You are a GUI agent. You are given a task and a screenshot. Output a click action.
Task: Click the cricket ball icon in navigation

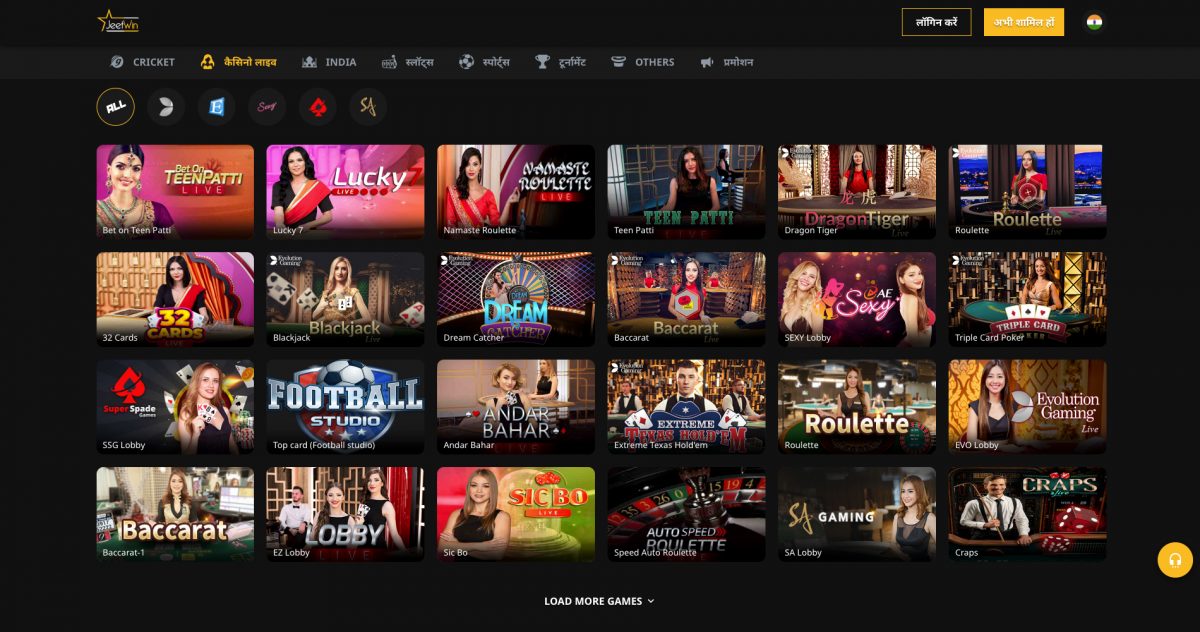pyautogui.click(x=117, y=62)
